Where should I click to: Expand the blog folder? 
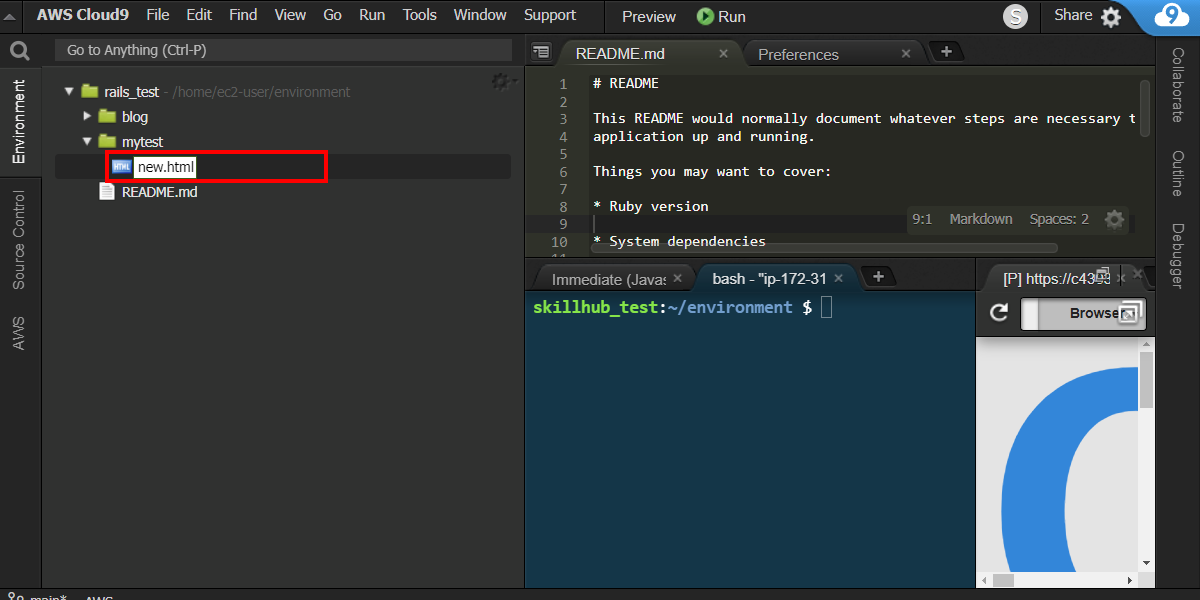point(87,116)
